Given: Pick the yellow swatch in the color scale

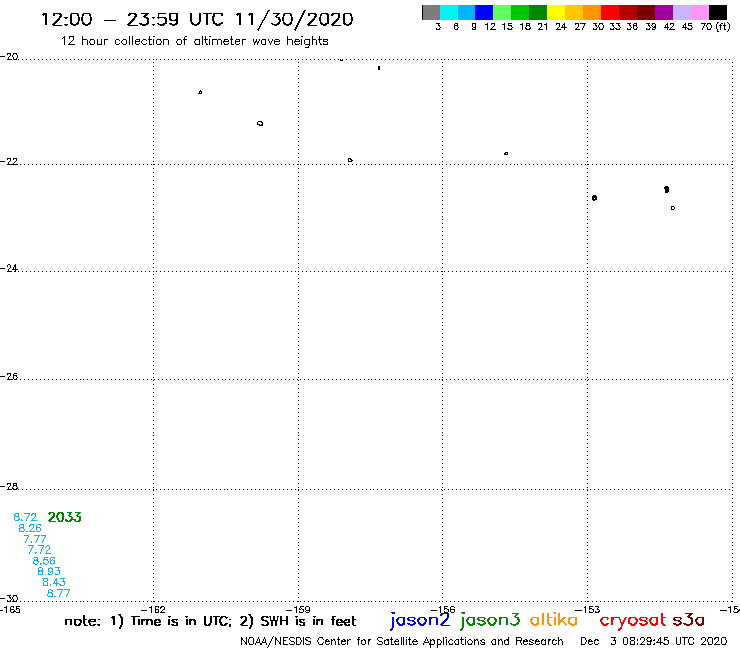Looking at the screenshot, I should click(x=556, y=12).
